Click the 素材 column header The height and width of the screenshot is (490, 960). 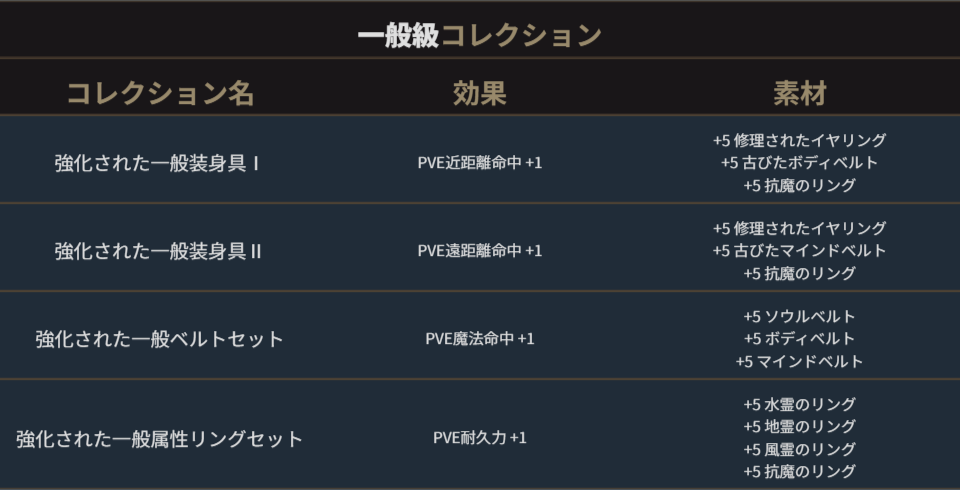pyautogui.click(x=799, y=94)
